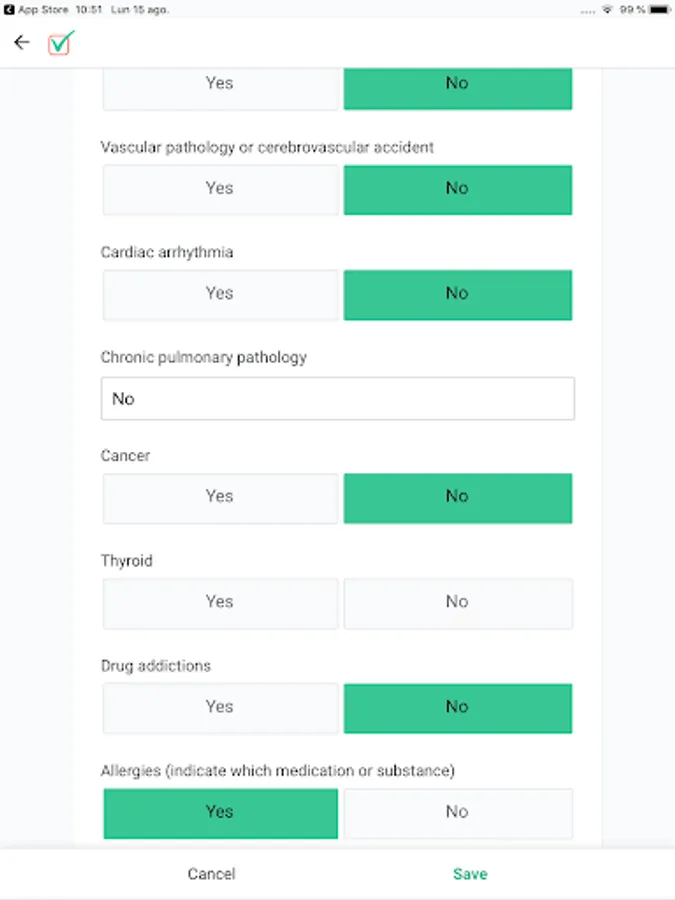675x900 pixels.
Task: Tap the Wi-Fi status icon
Action: coord(607,10)
